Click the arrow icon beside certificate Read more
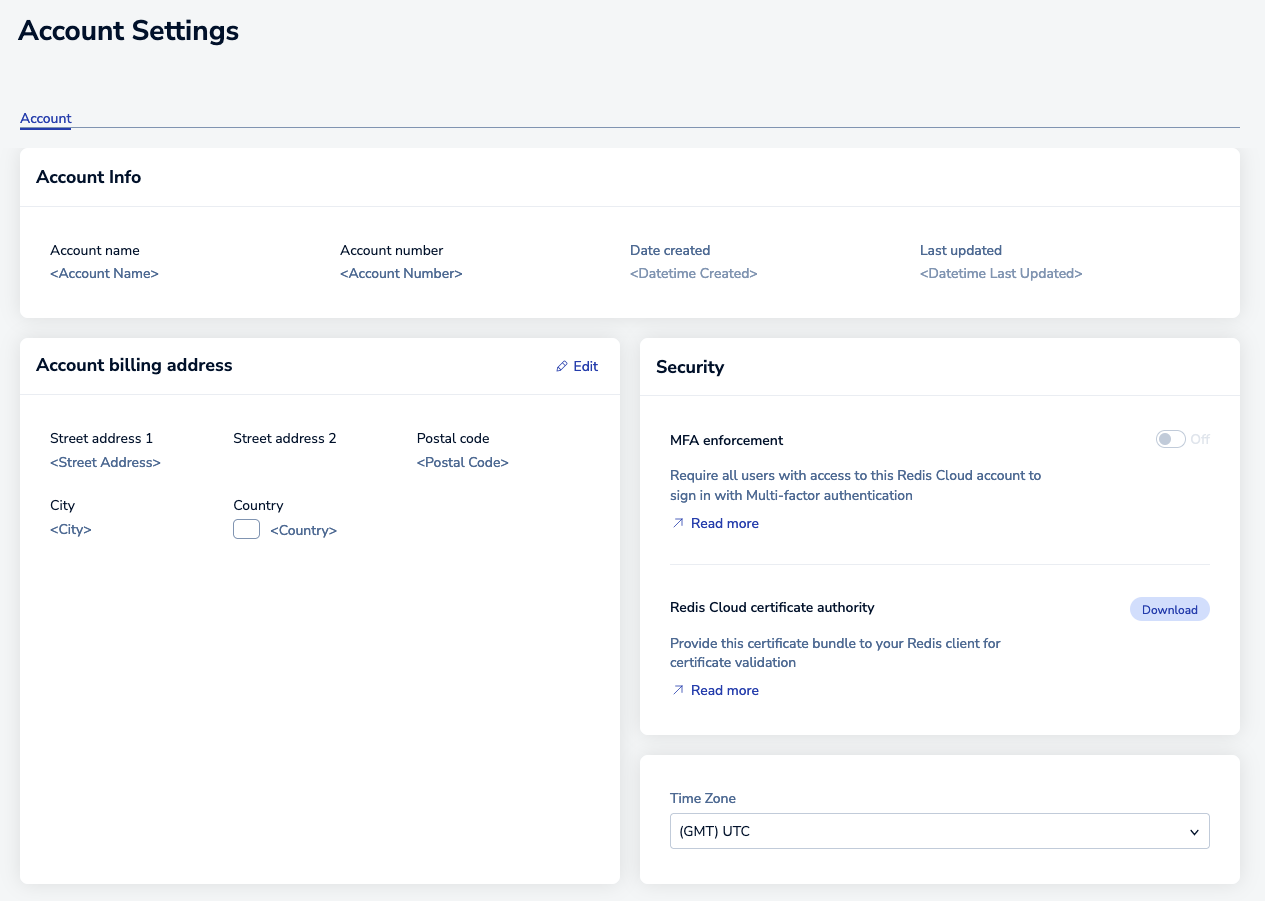The height and width of the screenshot is (901, 1265). 677,689
